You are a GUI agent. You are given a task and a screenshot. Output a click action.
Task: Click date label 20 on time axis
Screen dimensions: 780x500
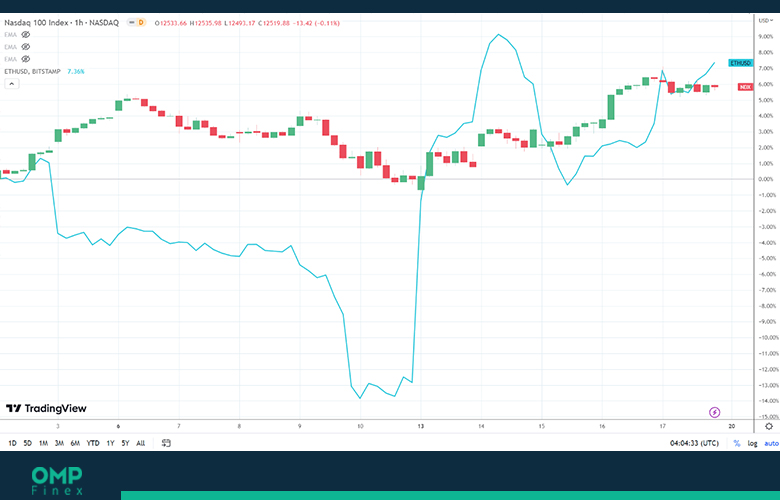click(732, 426)
